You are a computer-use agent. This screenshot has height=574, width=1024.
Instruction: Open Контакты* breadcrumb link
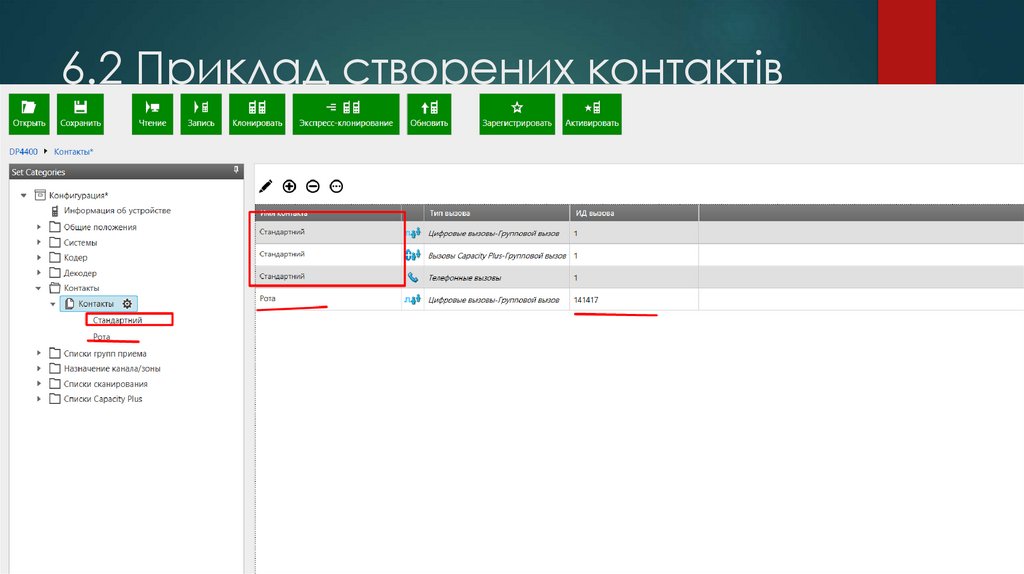(74, 151)
